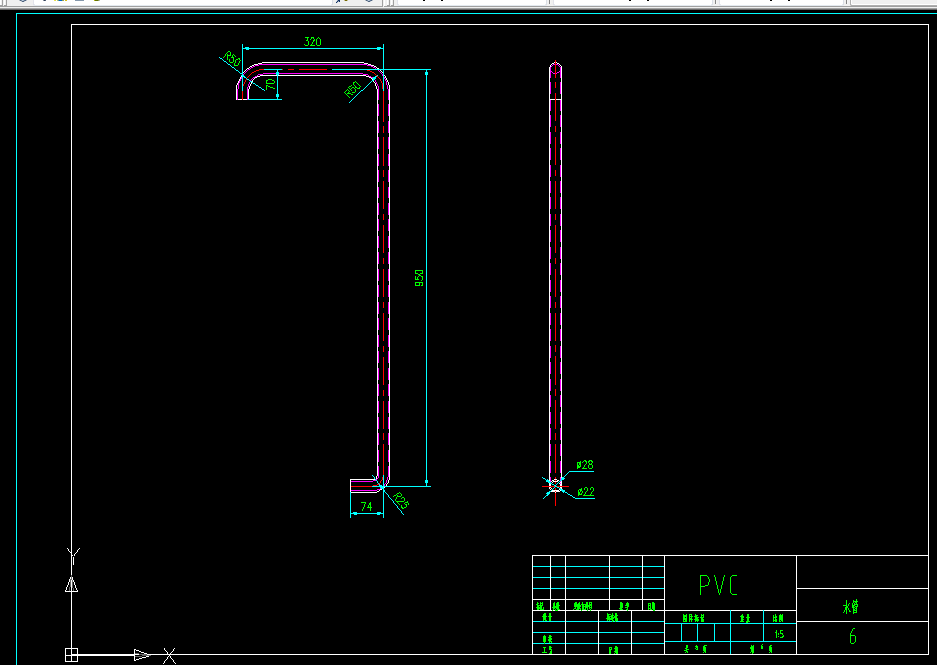Select the R50 label beside the 70 dimension
This screenshot has width=937, height=665.
232,59
